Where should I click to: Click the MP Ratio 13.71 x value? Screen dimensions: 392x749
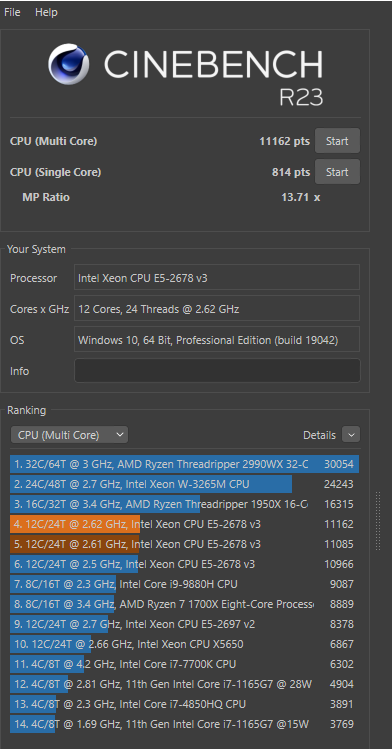pyautogui.click(x=300, y=197)
